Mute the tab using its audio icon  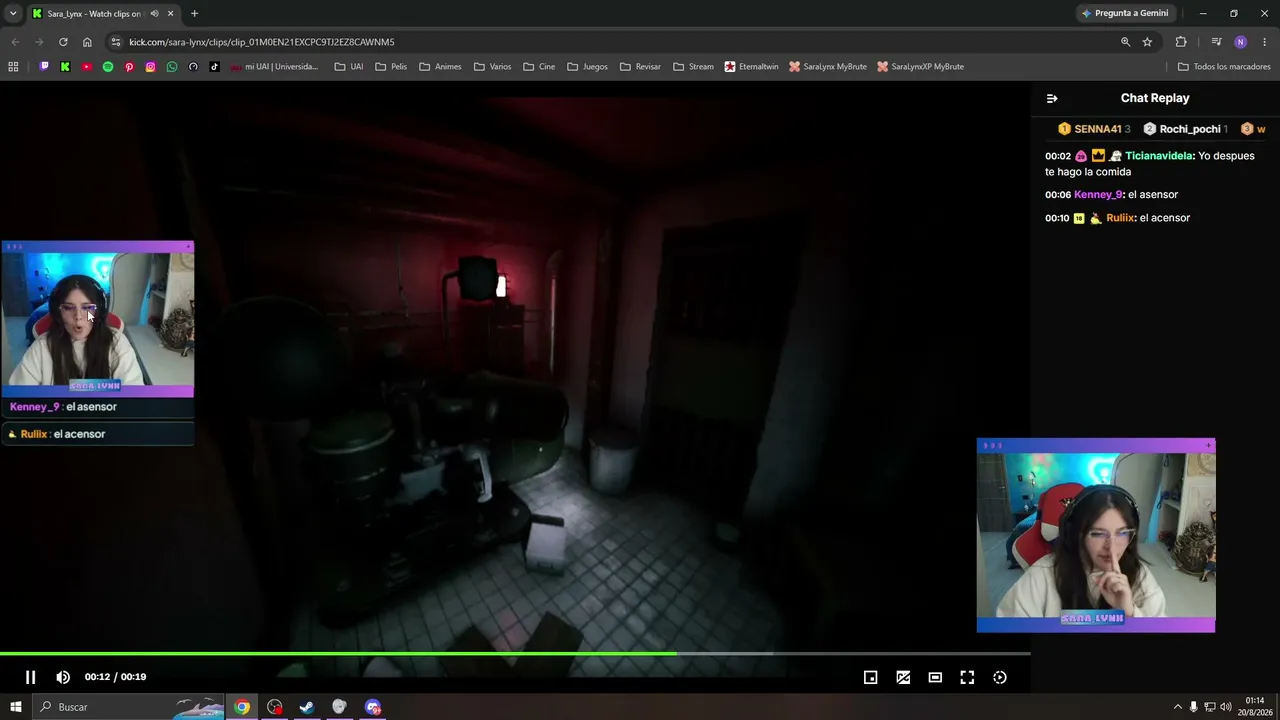click(154, 13)
